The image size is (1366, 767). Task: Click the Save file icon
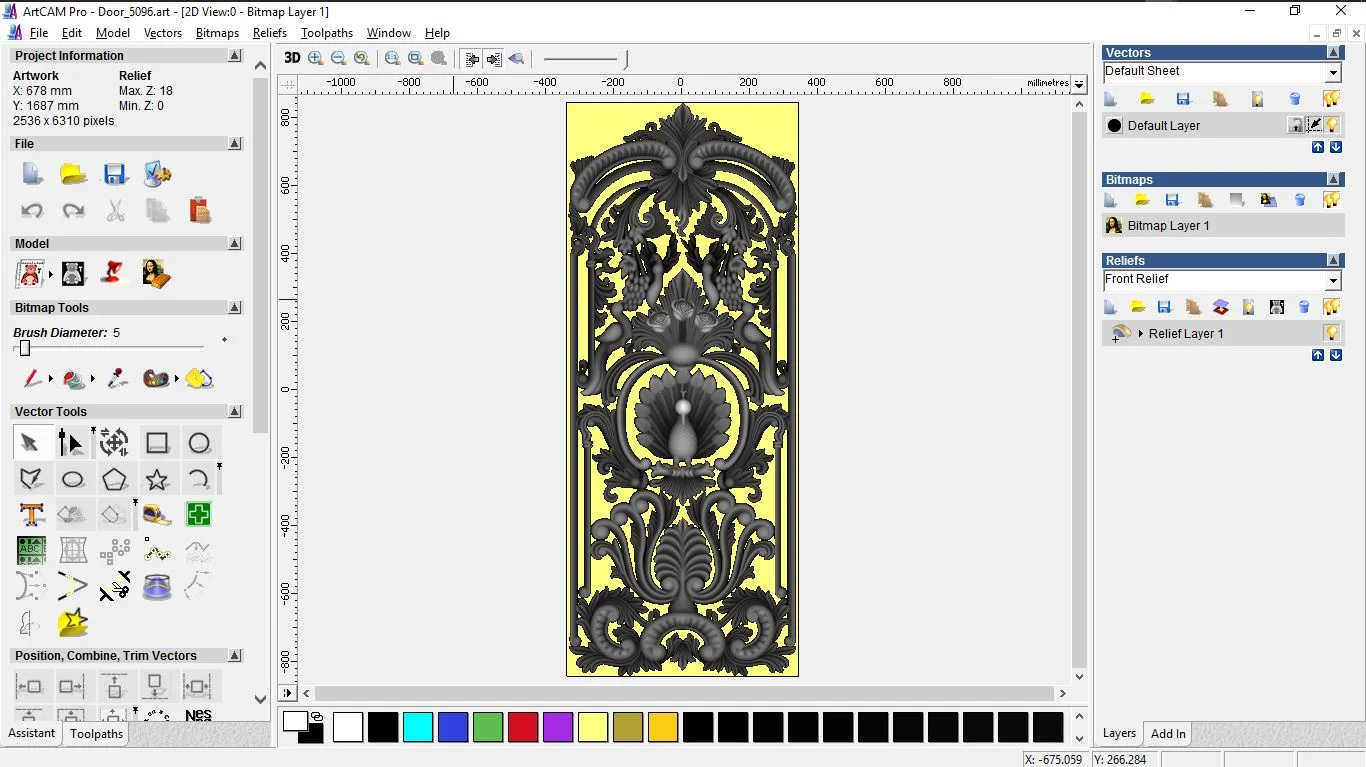click(115, 174)
